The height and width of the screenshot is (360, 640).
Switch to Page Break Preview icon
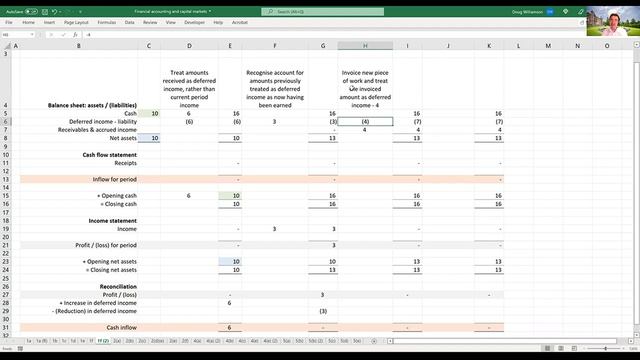click(x=574, y=348)
